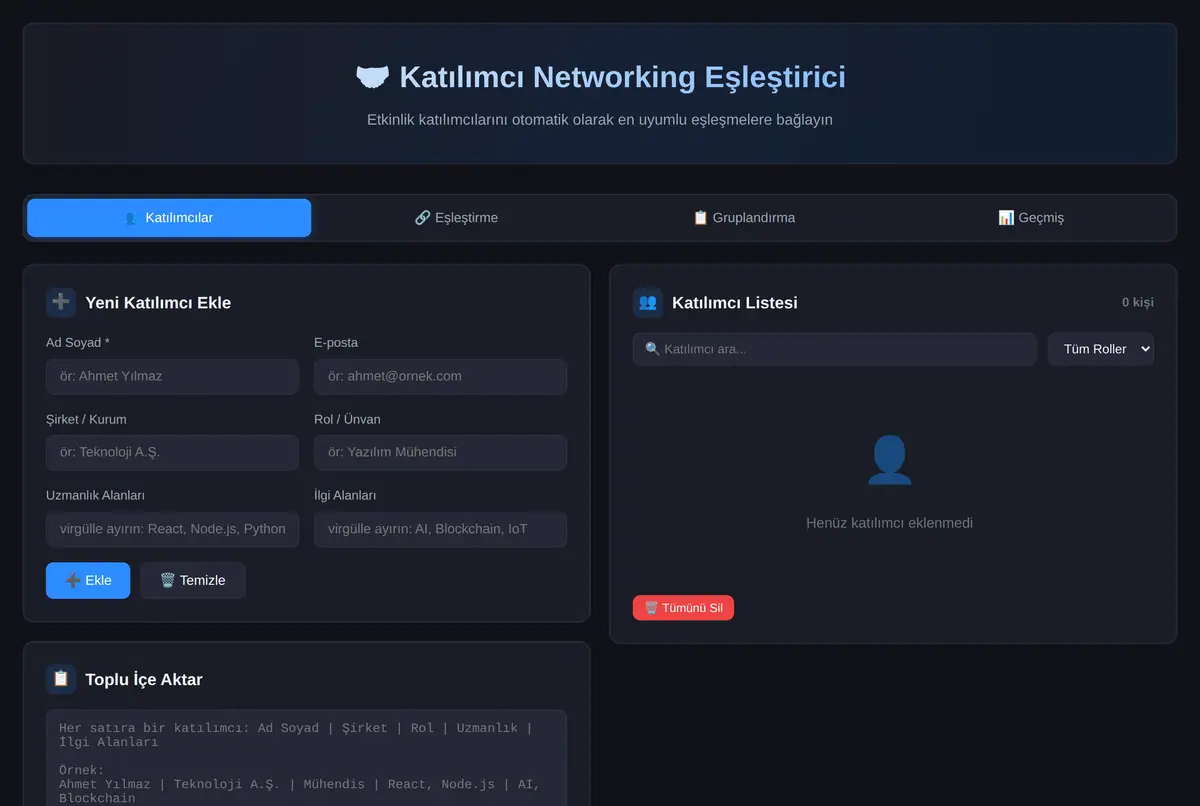Click the 'Toplu İçe Aktar' heading
Image resolution: width=1200 pixels, height=806 pixels.
pyautogui.click(x=144, y=680)
